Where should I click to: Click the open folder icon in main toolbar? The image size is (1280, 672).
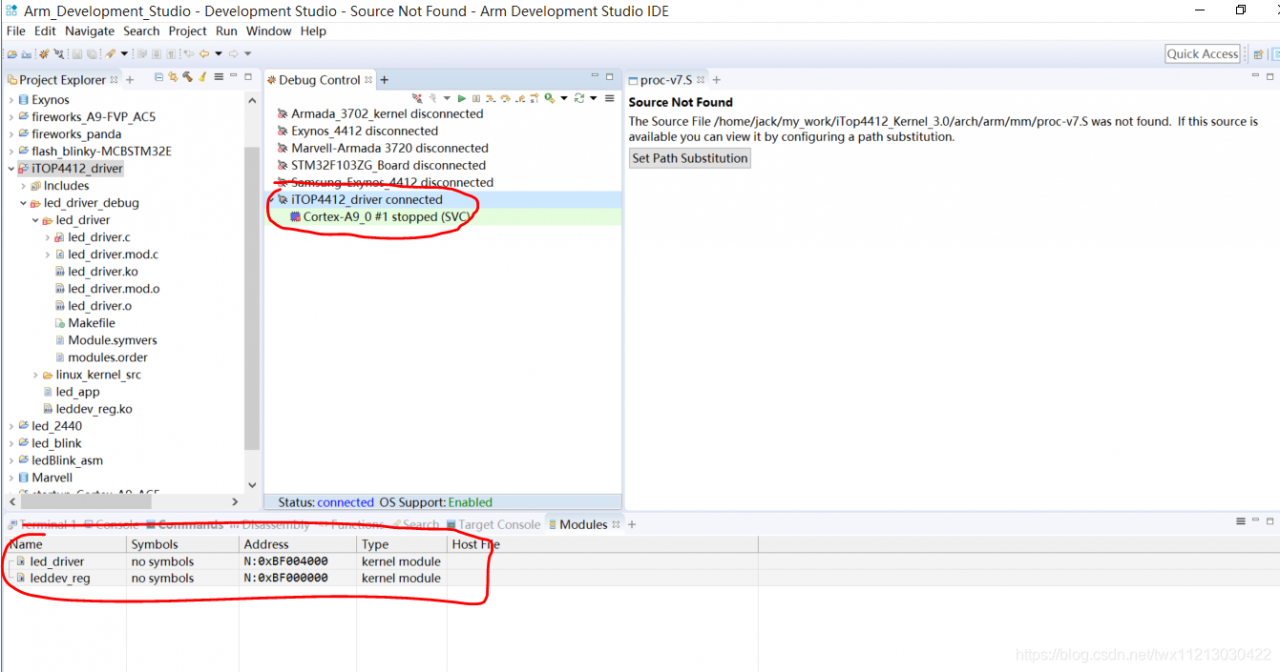[12, 54]
